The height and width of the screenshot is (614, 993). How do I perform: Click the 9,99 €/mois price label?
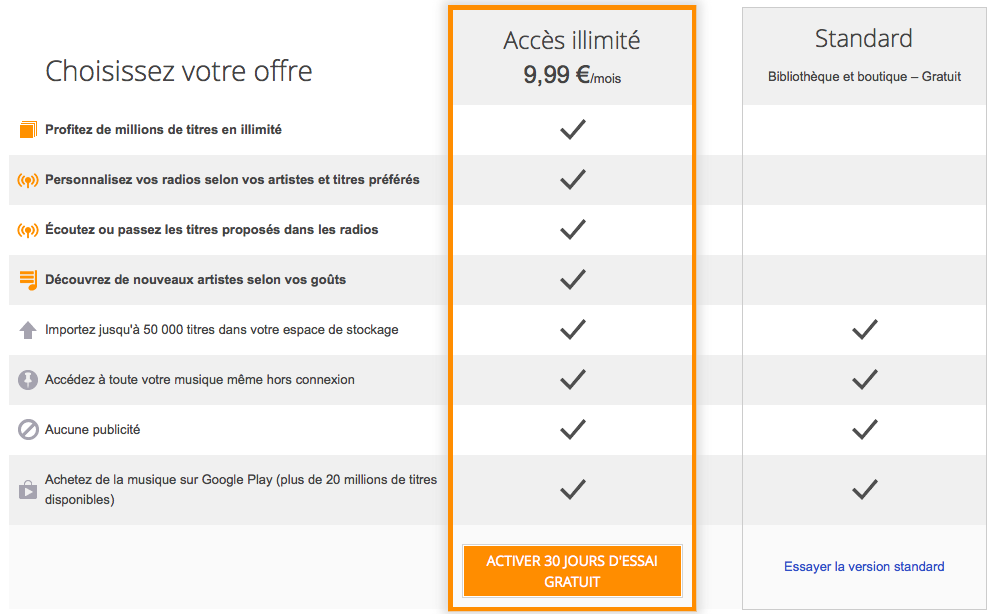(572, 75)
